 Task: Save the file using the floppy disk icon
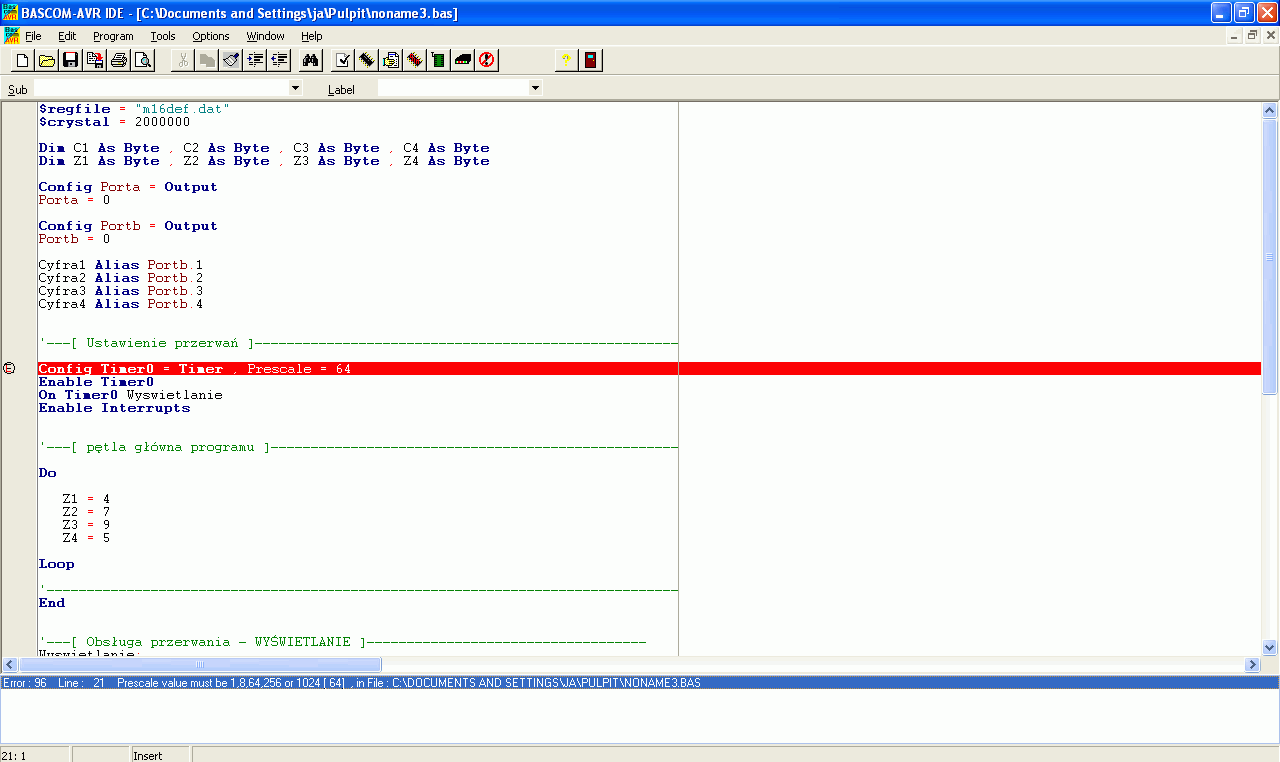click(71, 61)
